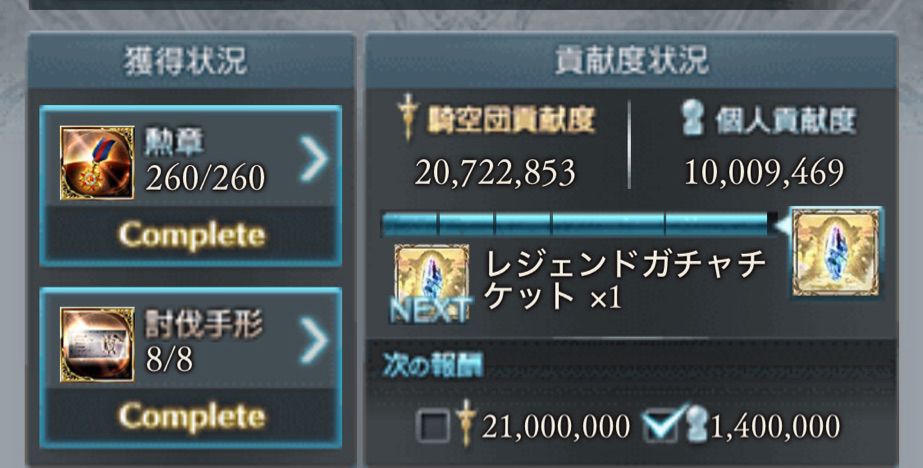
Task: Tap the 個人貢献度 value 10,009,469
Action: [x=764, y=173]
